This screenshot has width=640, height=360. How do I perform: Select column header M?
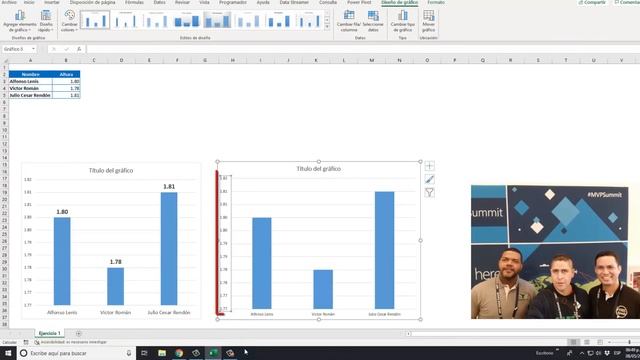pos(371,60)
